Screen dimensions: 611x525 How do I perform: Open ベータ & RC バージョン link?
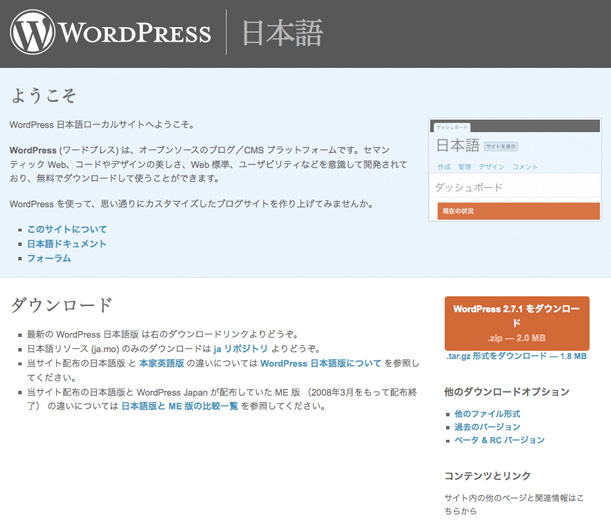coord(499,440)
